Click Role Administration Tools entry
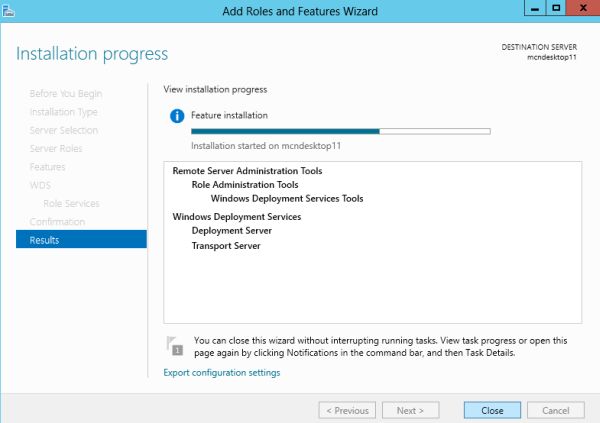Image resolution: width=600 pixels, height=423 pixels. (x=245, y=185)
